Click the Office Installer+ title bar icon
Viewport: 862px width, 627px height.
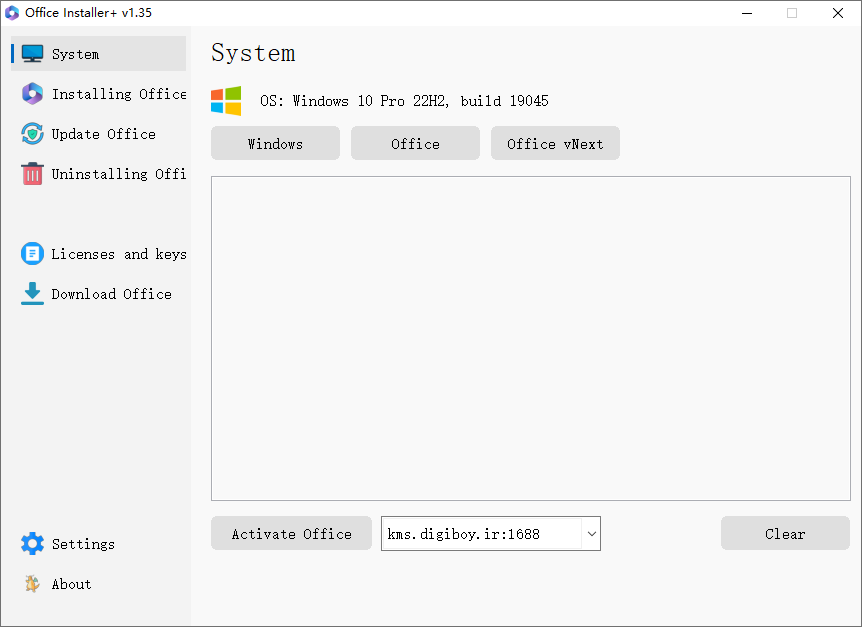pos(12,13)
